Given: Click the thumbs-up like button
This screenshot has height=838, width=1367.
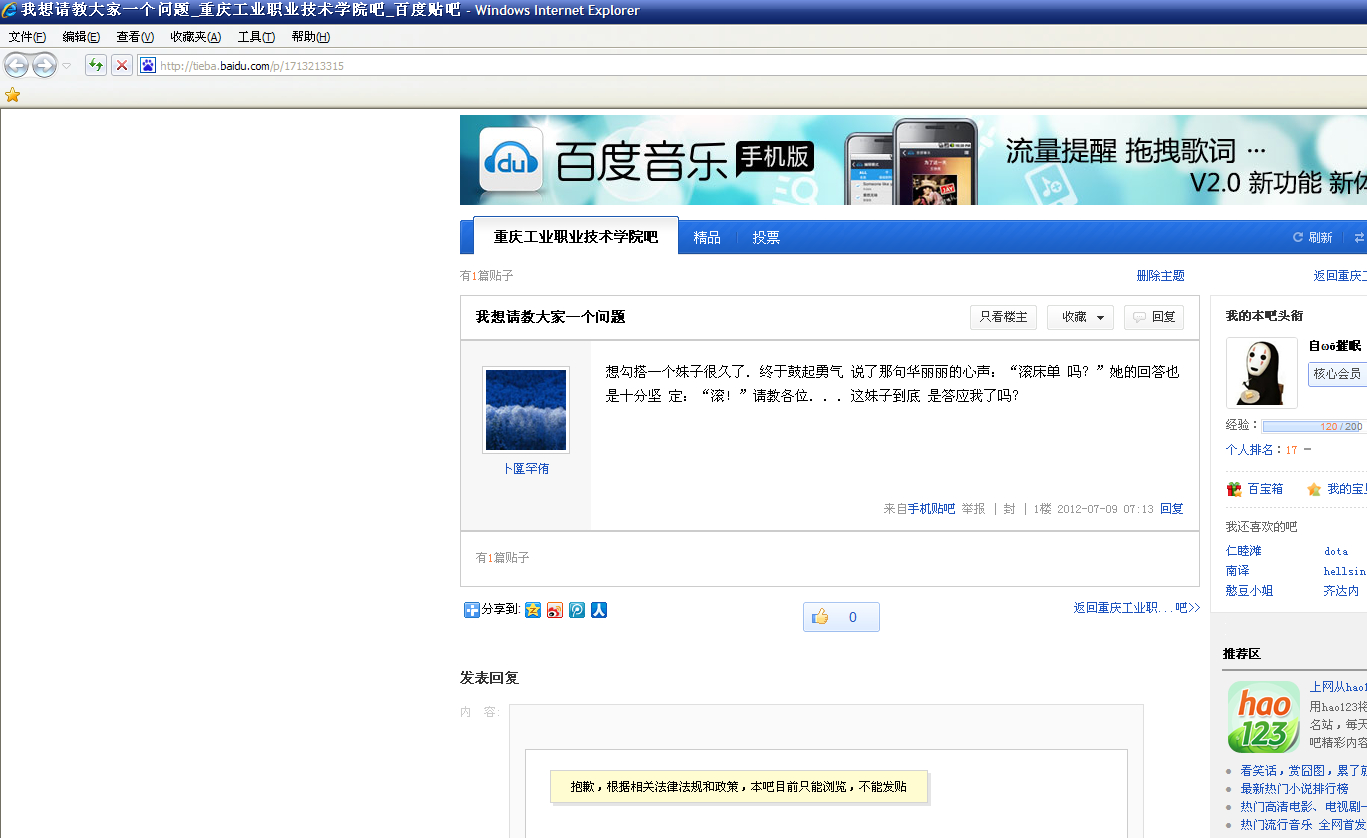Looking at the screenshot, I should (841, 617).
